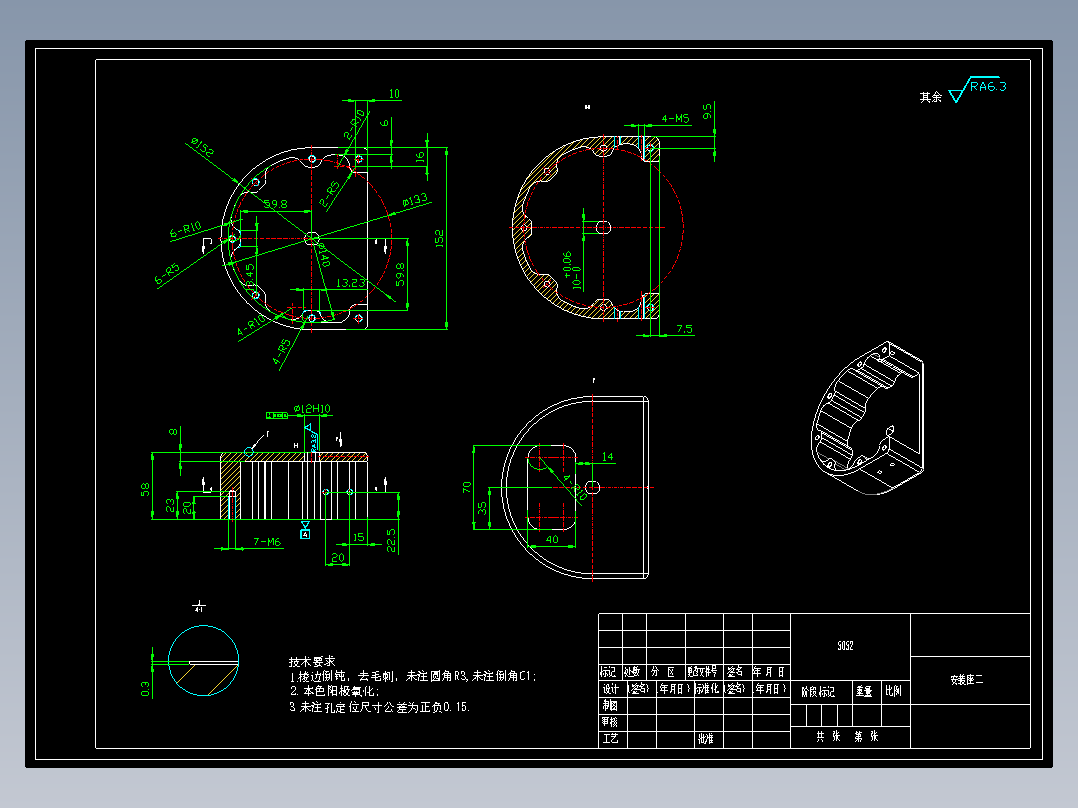Select the 0.3 detail dimension

(145, 688)
